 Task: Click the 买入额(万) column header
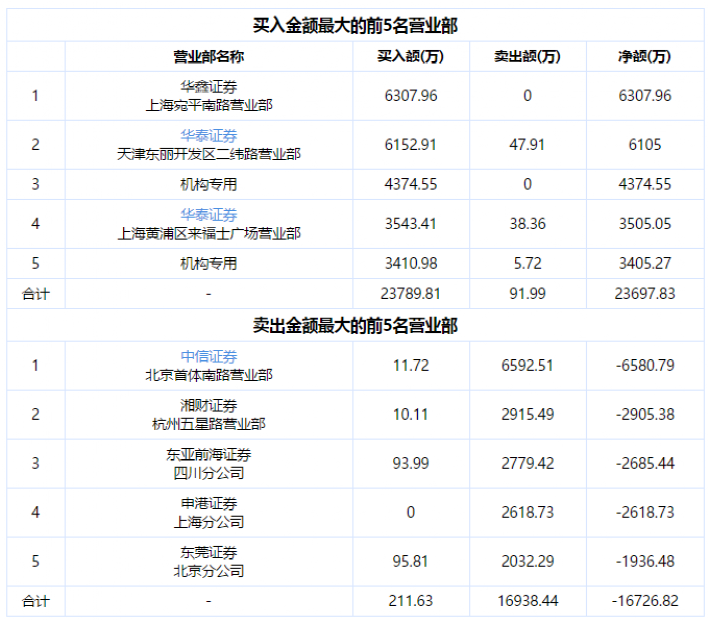pyautogui.click(x=410, y=57)
